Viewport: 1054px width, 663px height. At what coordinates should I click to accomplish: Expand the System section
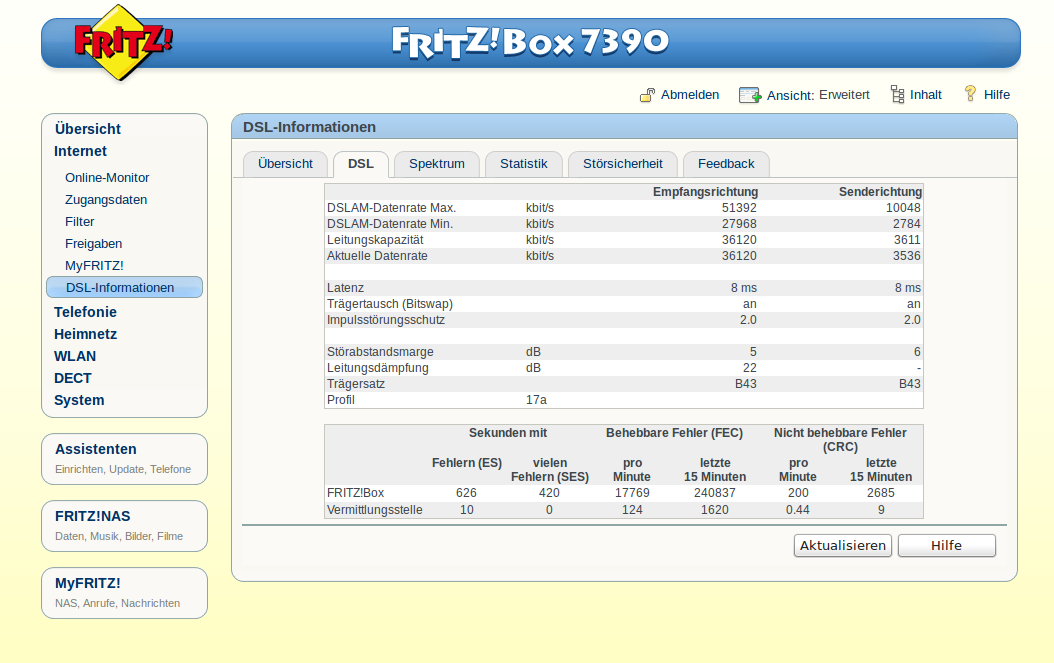[80, 400]
